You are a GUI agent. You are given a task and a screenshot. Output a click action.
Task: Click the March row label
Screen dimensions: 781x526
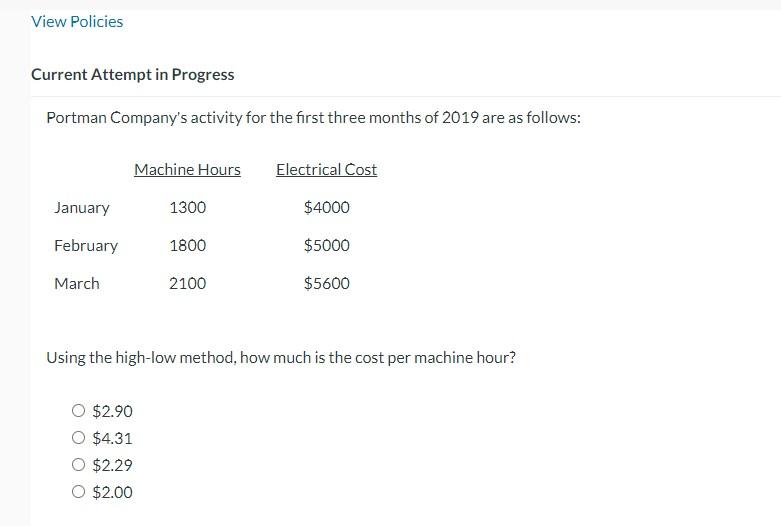77,283
